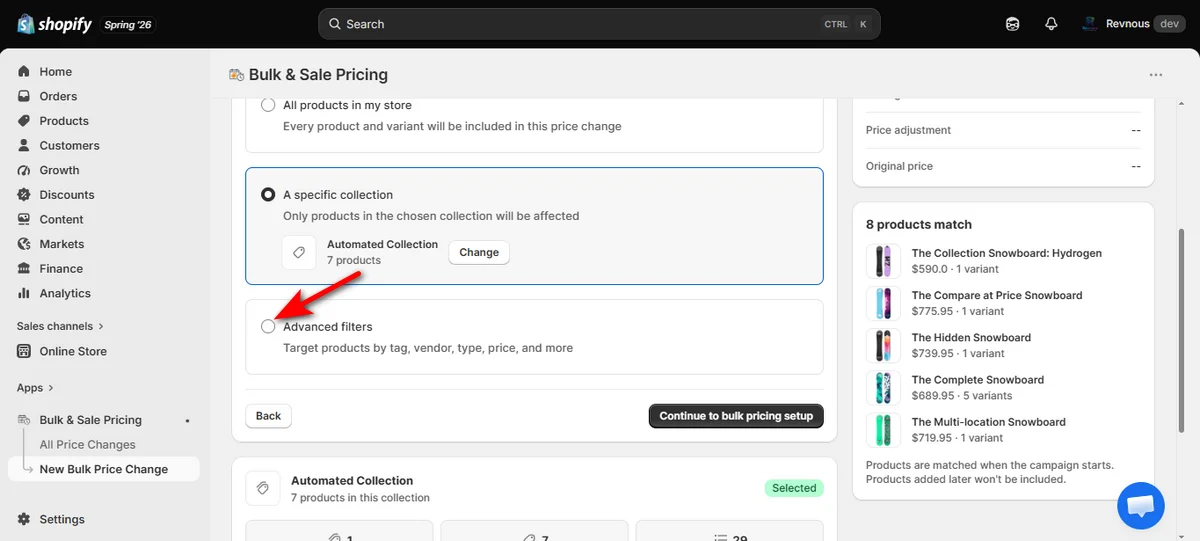
Task: Open the Home icon in sidebar
Action: tap(24, 72)
